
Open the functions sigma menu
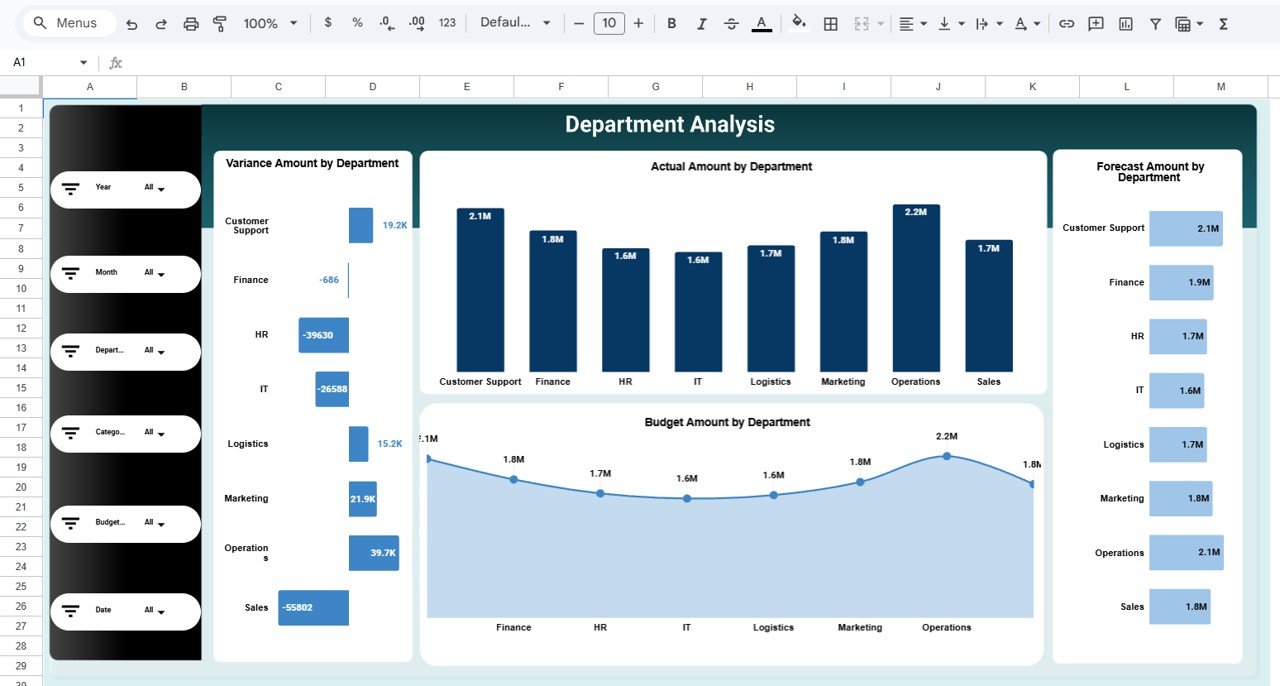1222,22
